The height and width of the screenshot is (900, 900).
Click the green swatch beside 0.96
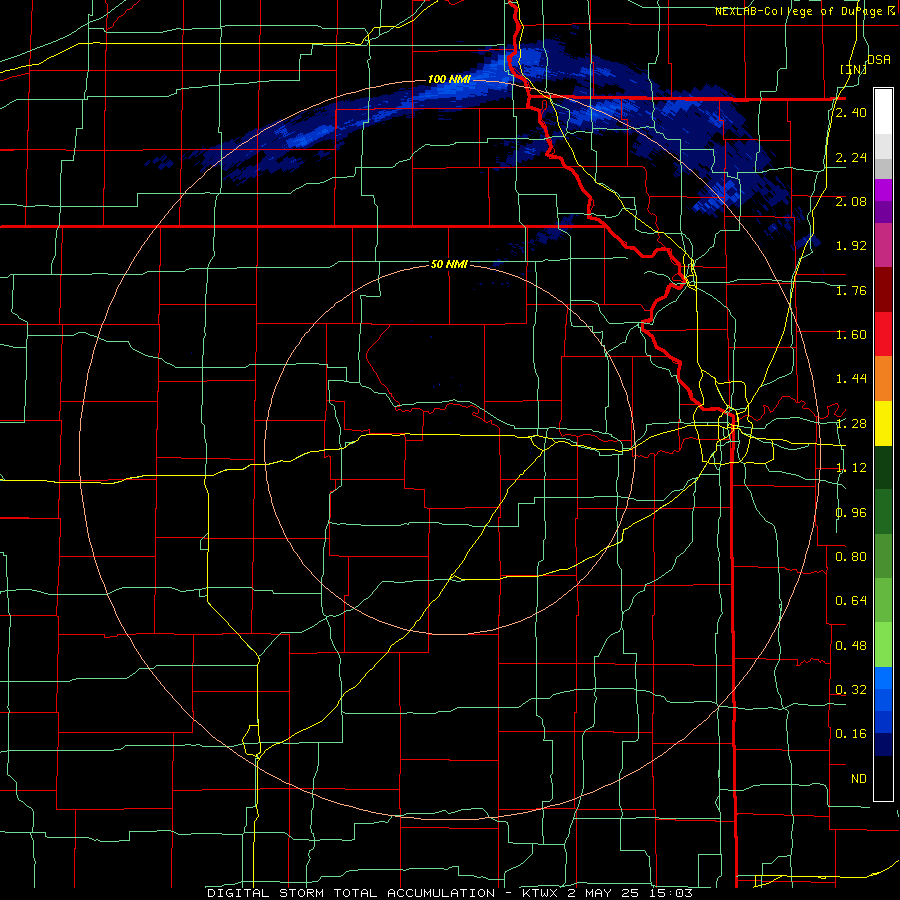pyautogui.click(x=883, y=512)
